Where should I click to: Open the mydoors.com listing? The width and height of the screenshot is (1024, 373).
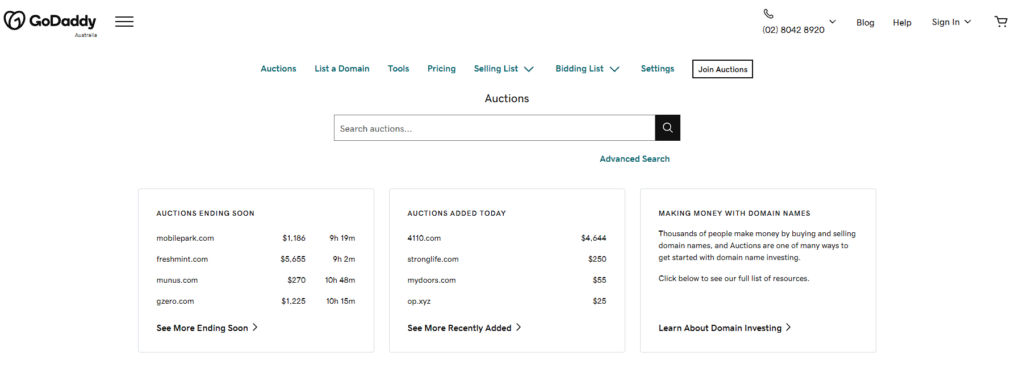click(x=432, y=280)
